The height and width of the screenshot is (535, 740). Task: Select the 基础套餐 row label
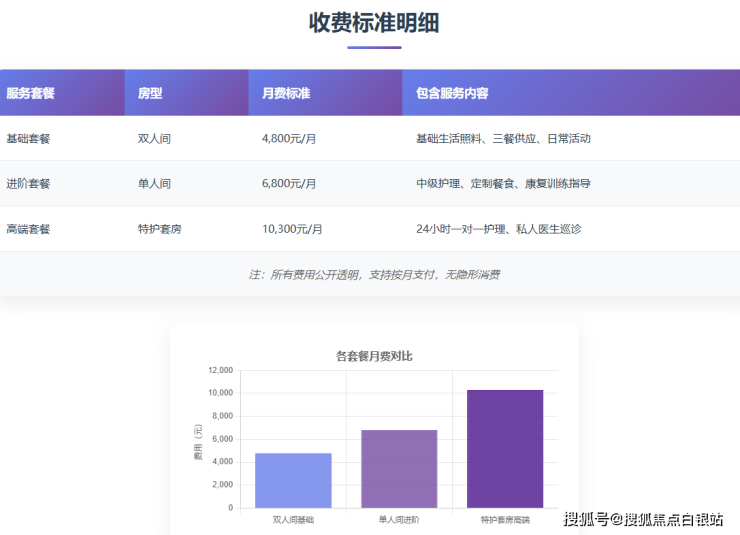click(28, 139)
